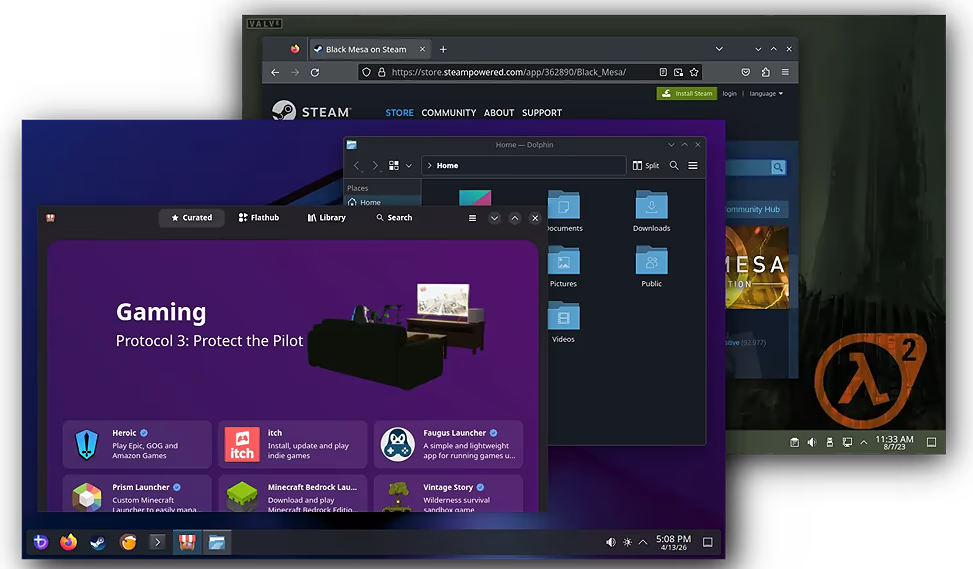
Task: Expand Firefox's list all tabs chevron
Action: coord(719,49)
